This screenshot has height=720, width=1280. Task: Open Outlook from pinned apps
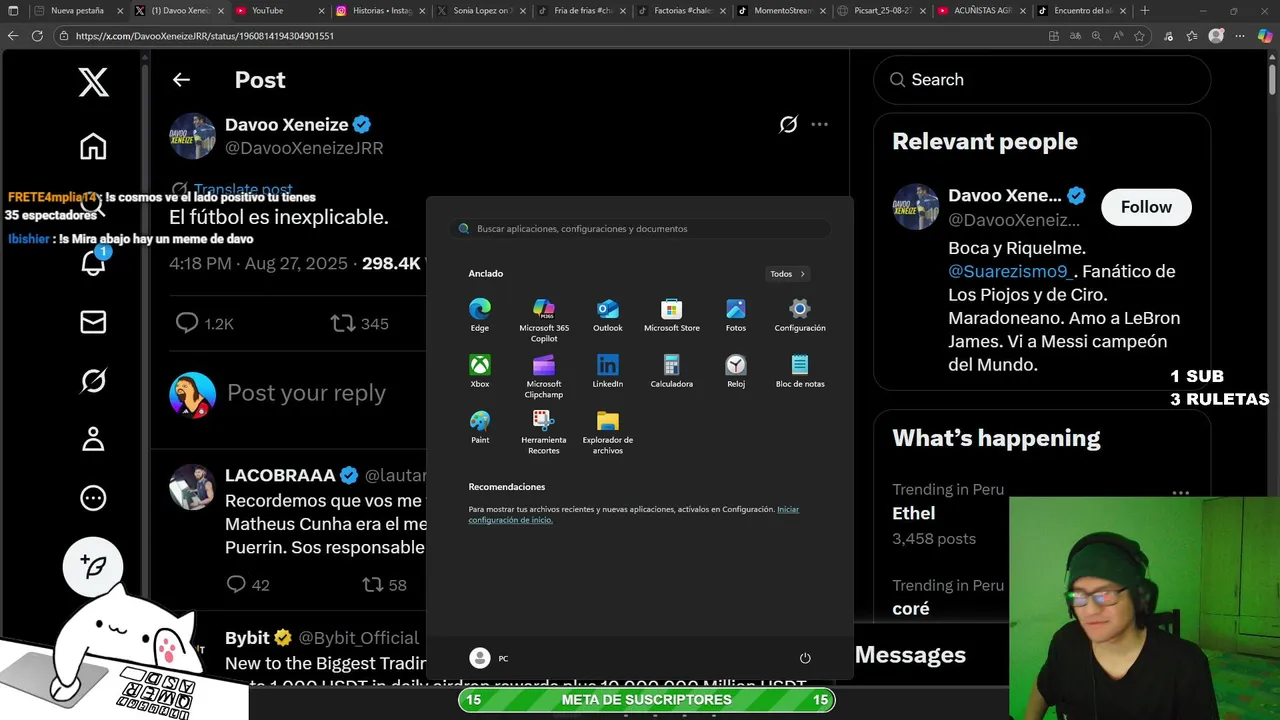click(608, 314)
